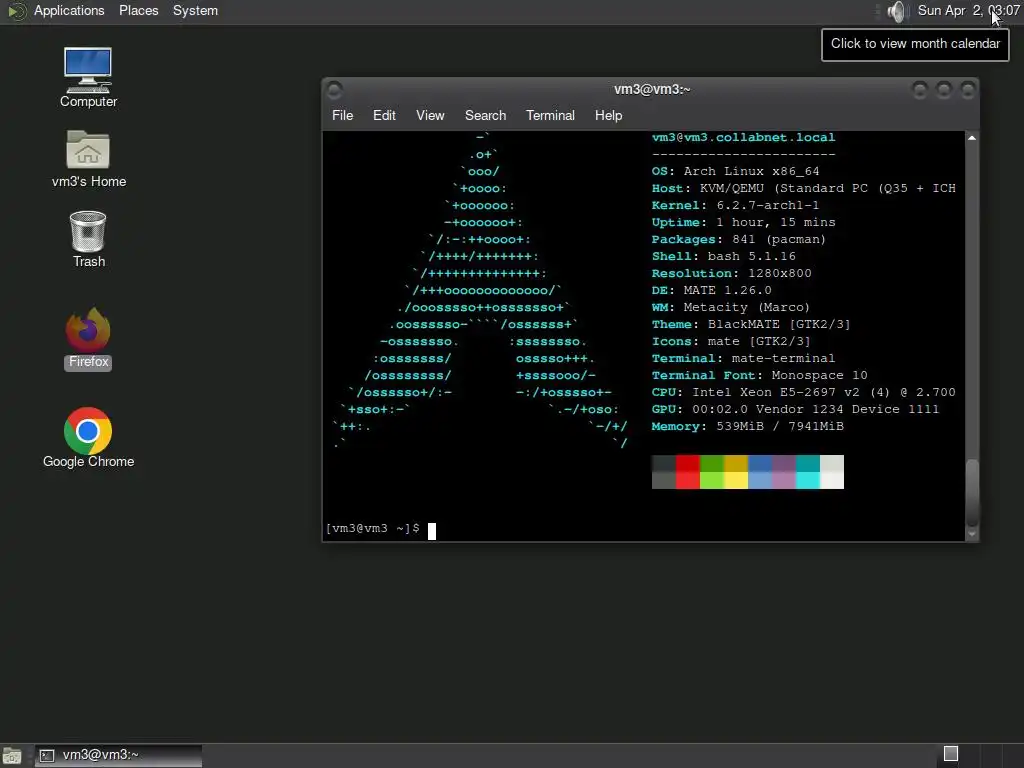Click the Host: KVM/QEMU line
Screen dimensions: 1024x768
803,188
